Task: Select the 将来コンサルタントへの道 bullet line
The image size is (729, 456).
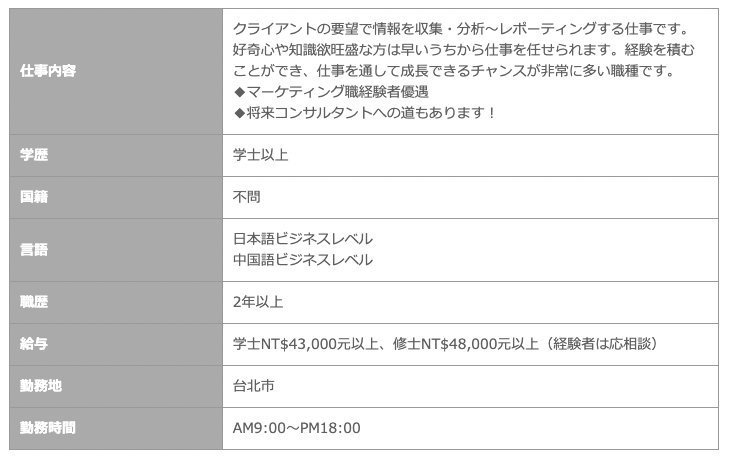Action: tap(364, 113)
